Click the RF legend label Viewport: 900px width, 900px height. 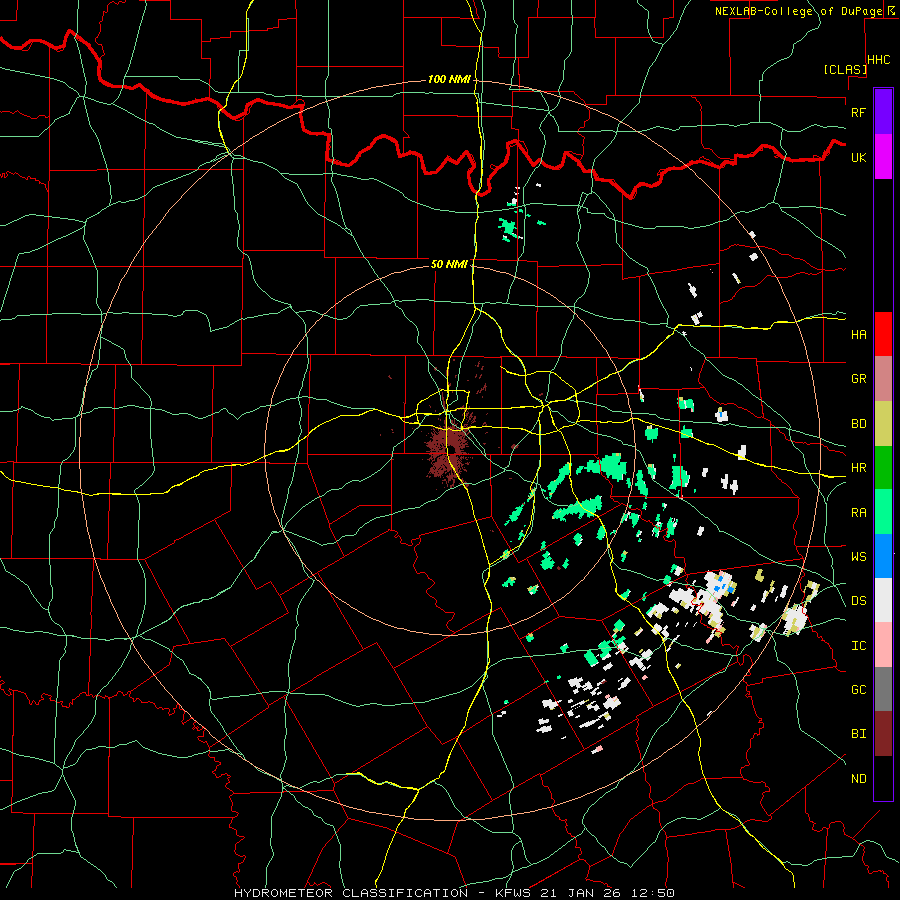(x=858, y=112)
